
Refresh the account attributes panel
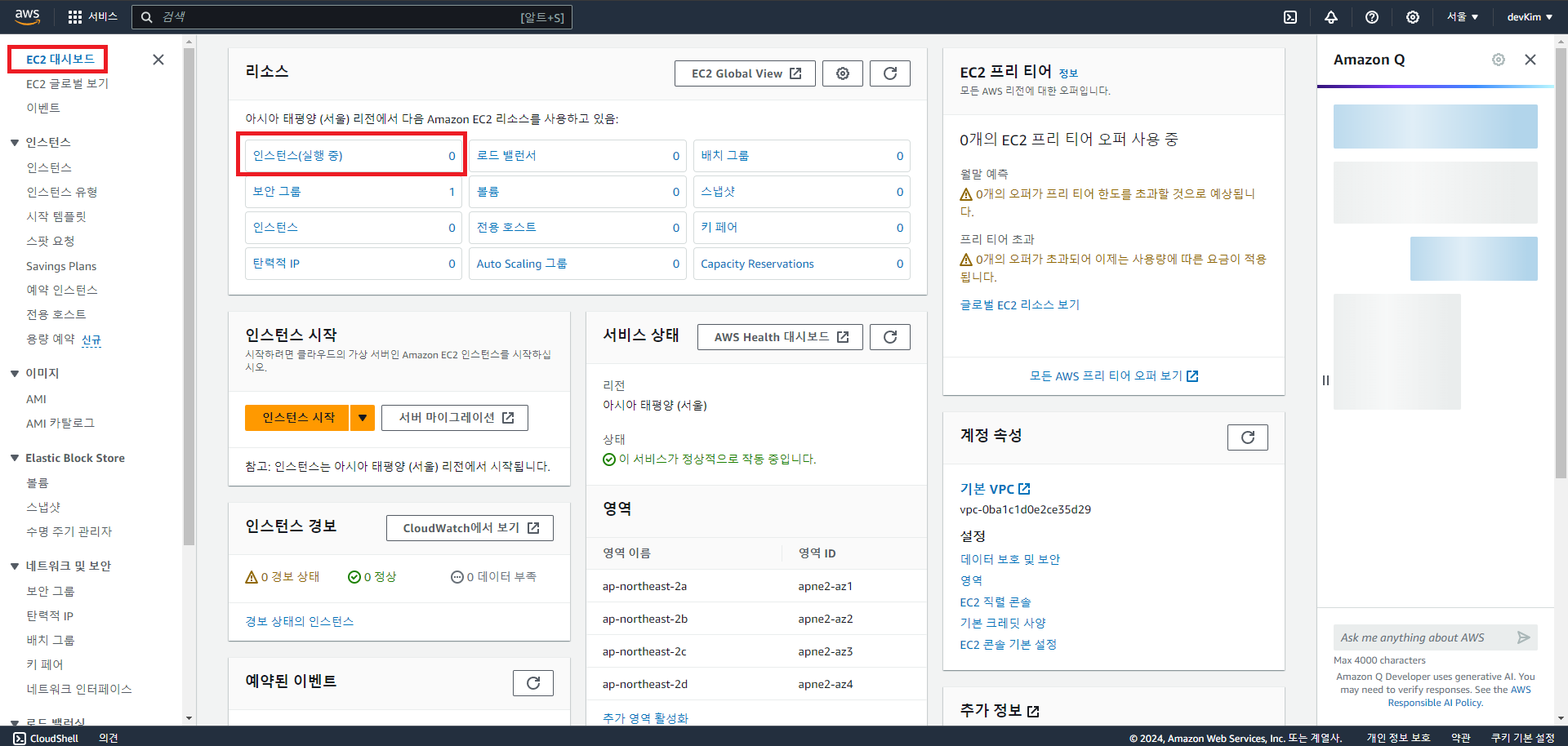point(1248,437)
